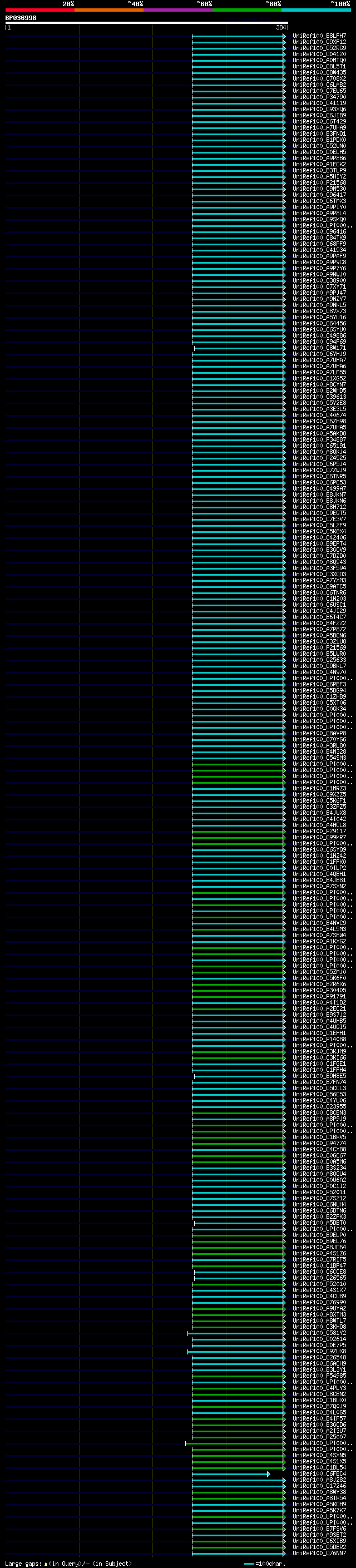Select the UniRef100_Q84TK9 label
Viewport: 356px width, 1568px height.
pos(319,238)
